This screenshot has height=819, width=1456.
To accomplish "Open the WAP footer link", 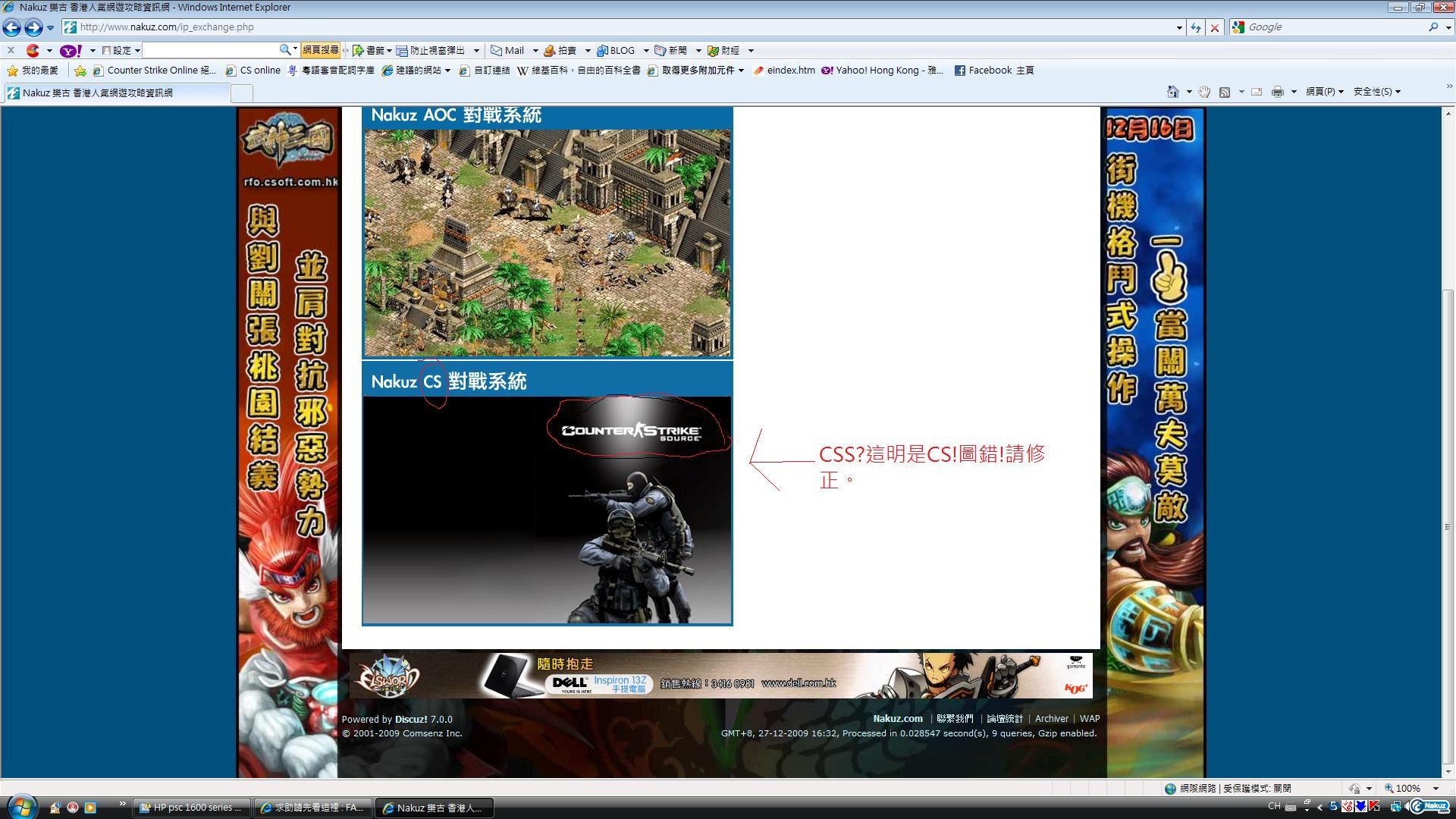I will (x=1090, y=719).
